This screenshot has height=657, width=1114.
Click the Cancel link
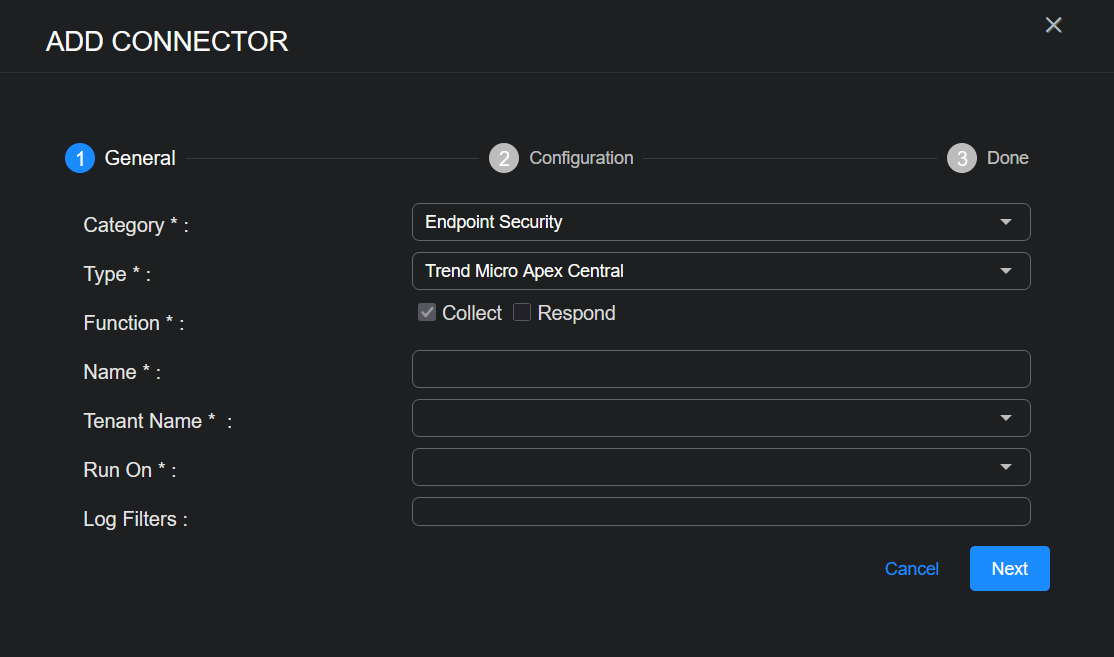click(911, 569)
